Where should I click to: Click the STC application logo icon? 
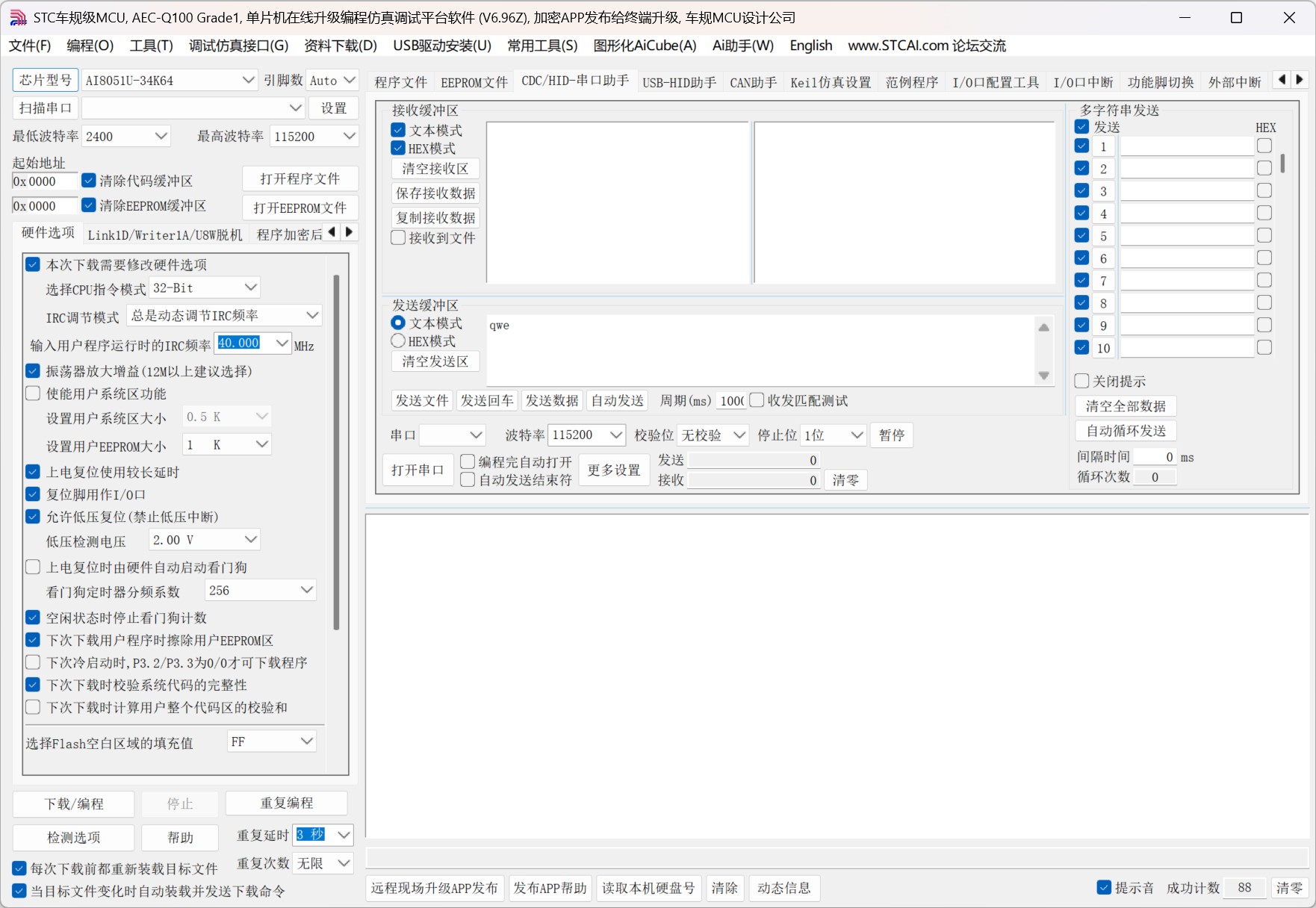[x=18, y=17]
